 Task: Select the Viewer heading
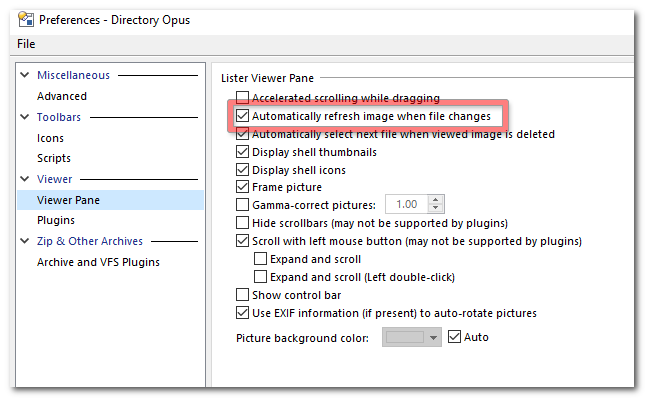click(54, 179)
